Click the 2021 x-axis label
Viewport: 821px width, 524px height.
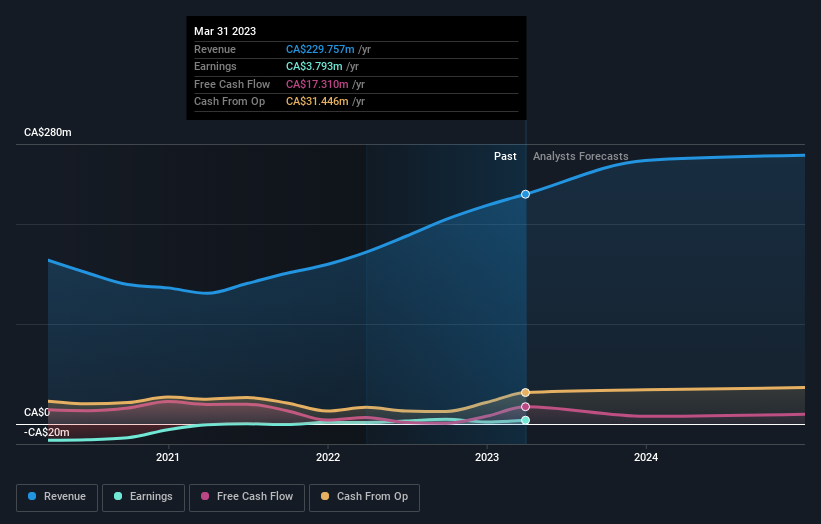coord(168,458)
